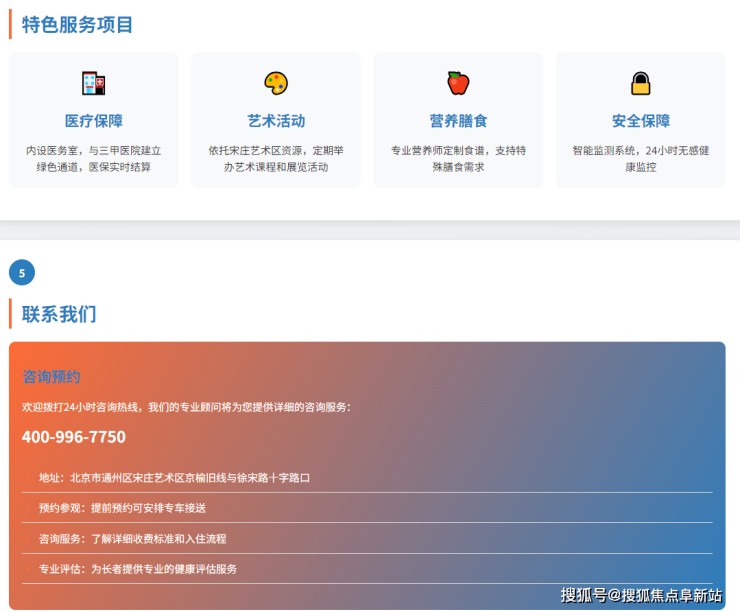The width and height of the screenshot is (740, 612).
Task: Click the 24小时咨询热线 welcome text
Action: [x=186, y=407]
